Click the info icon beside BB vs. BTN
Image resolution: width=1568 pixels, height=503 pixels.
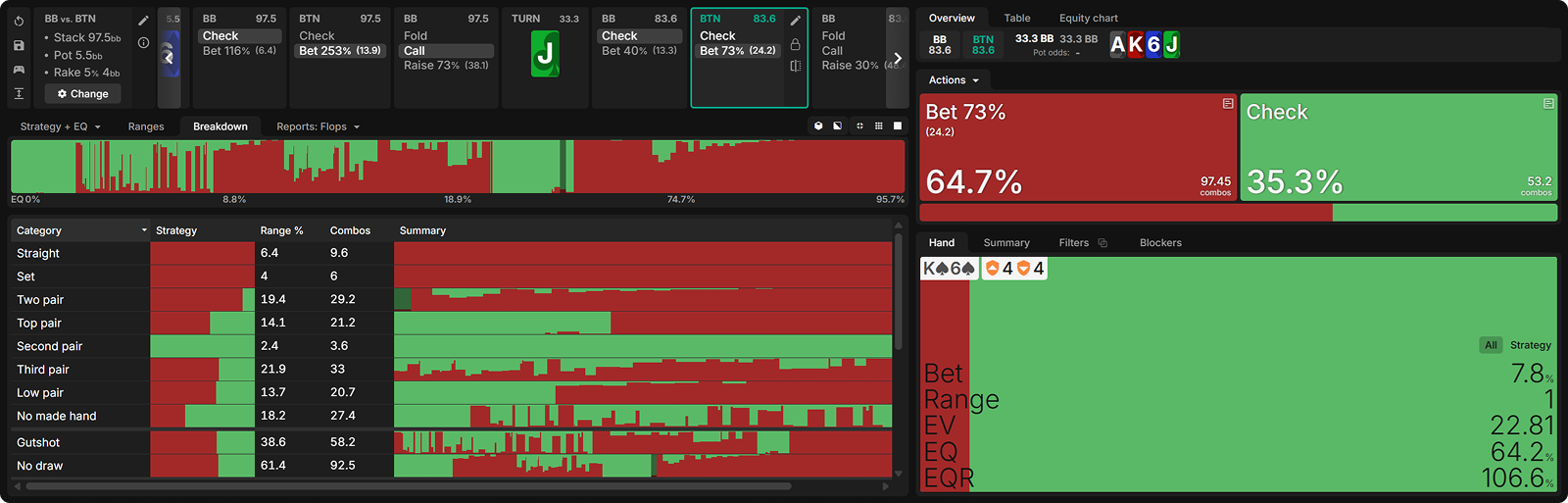(x=143, y=43)
